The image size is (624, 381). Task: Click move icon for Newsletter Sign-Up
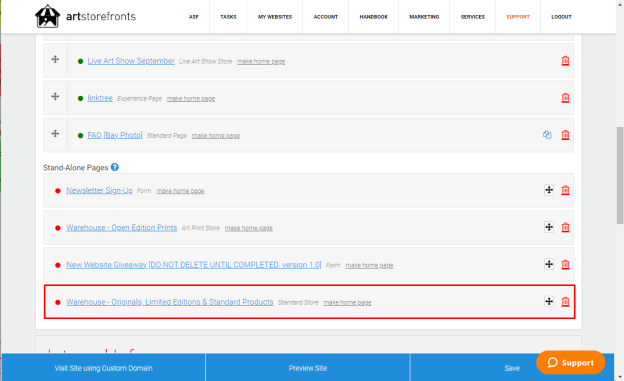(x=549, y=190)
